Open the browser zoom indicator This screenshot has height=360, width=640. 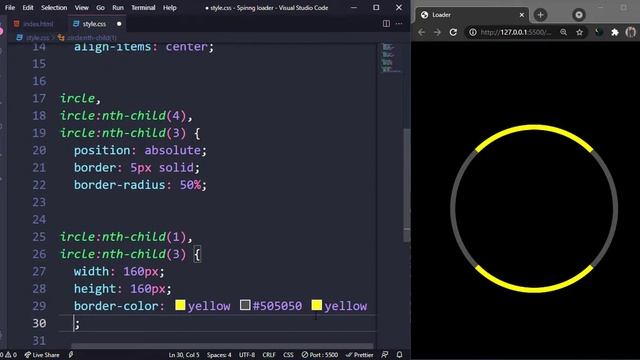[563, 32]
